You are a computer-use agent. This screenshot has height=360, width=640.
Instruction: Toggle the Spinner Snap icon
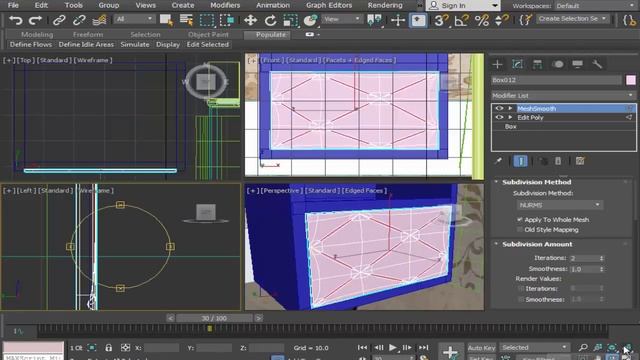coord(501,20)
